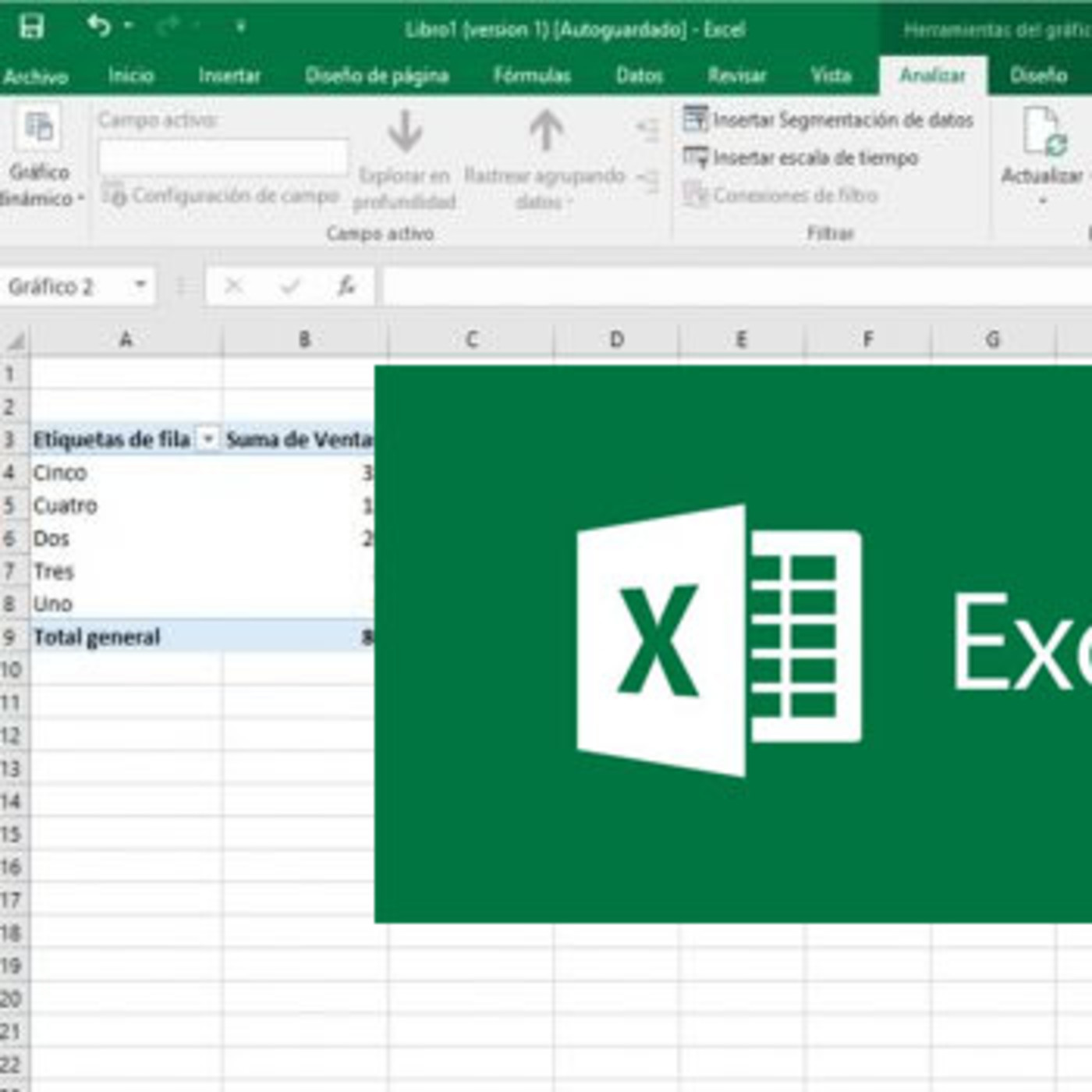The height and width of the screenshot is (1092, 1092).
Task: Open Configuración de campo
Action: [222, 195]
